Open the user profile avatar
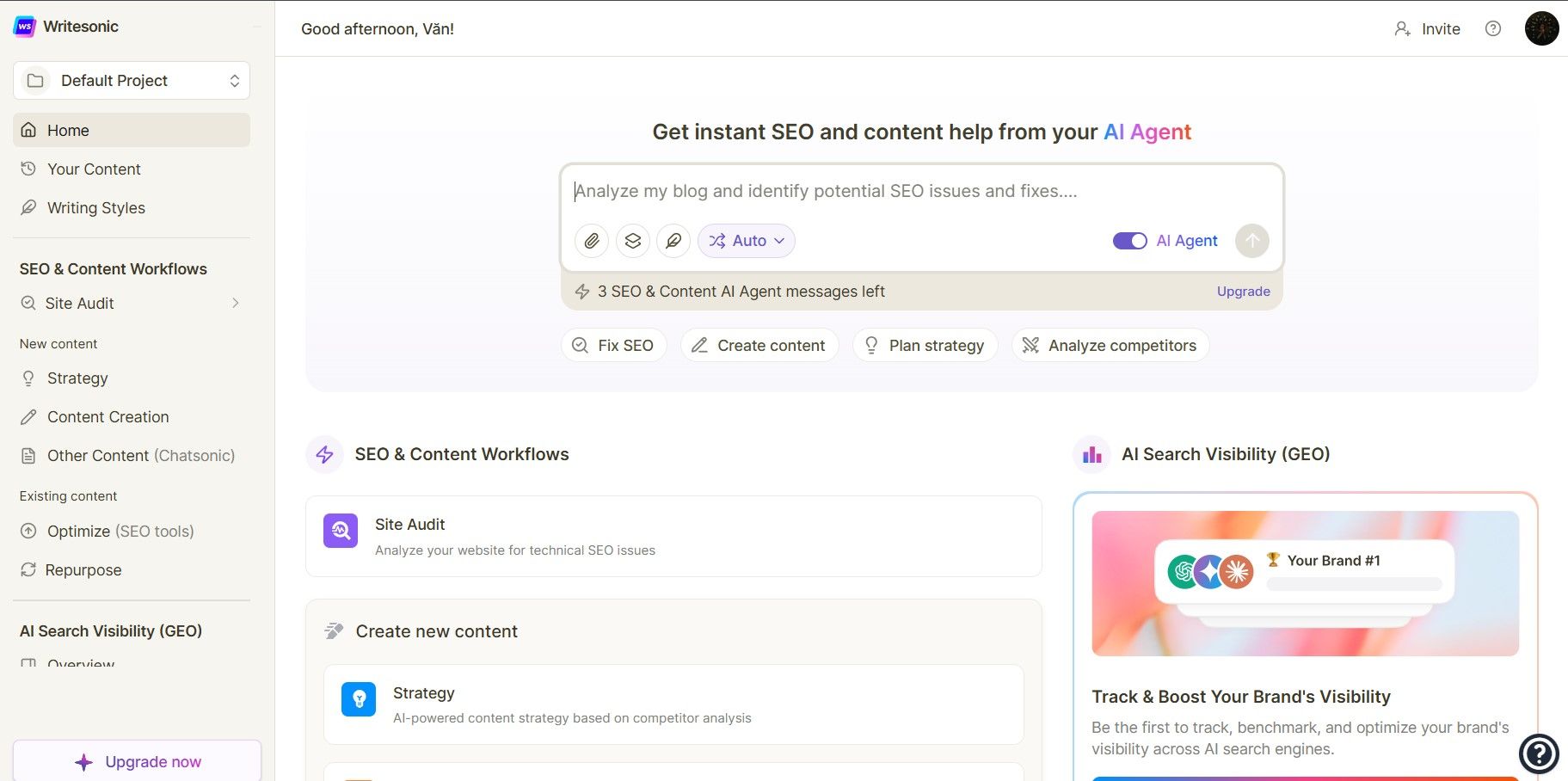The height and width of the screenshot is (781, 1568). (1541, 28)
